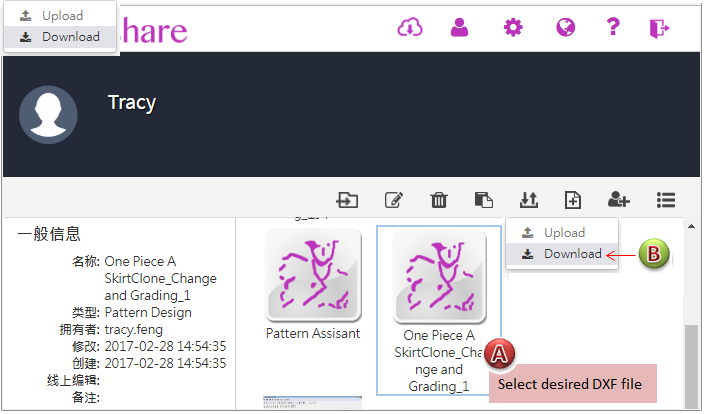Open the upload/download toolbar dropdown

point(529,200)
